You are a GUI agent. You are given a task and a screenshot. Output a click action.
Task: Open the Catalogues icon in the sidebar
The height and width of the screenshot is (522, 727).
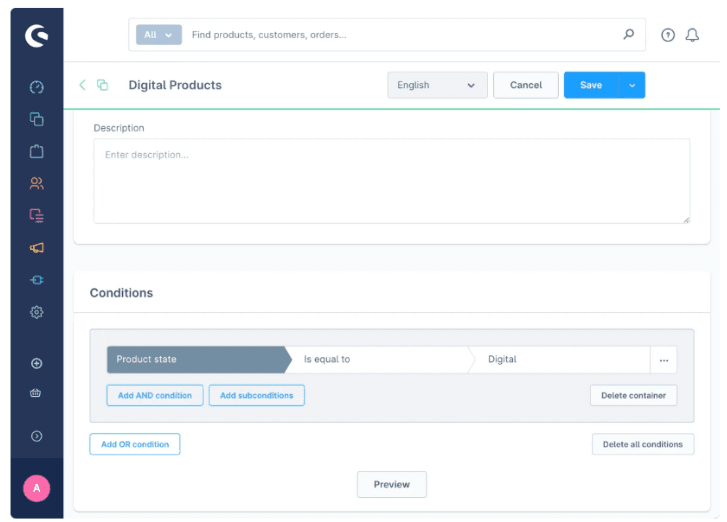click(x=37, y=119)
